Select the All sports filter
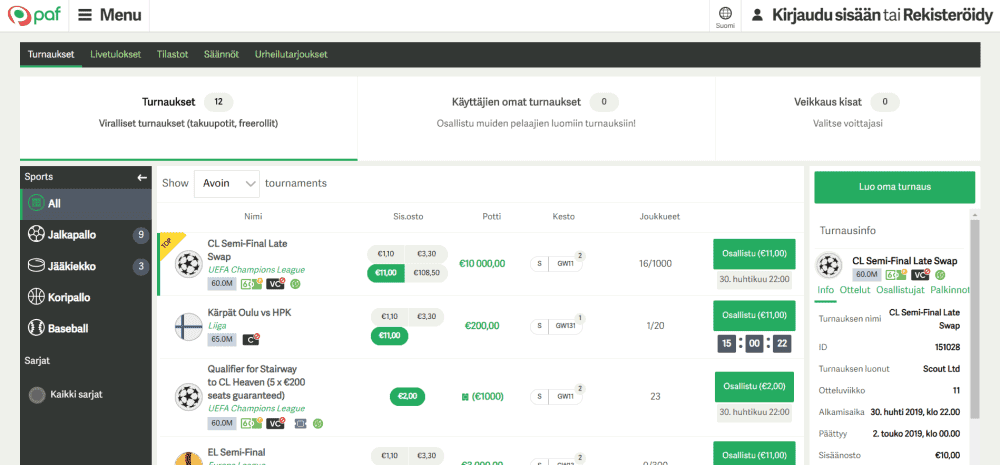 86,204
